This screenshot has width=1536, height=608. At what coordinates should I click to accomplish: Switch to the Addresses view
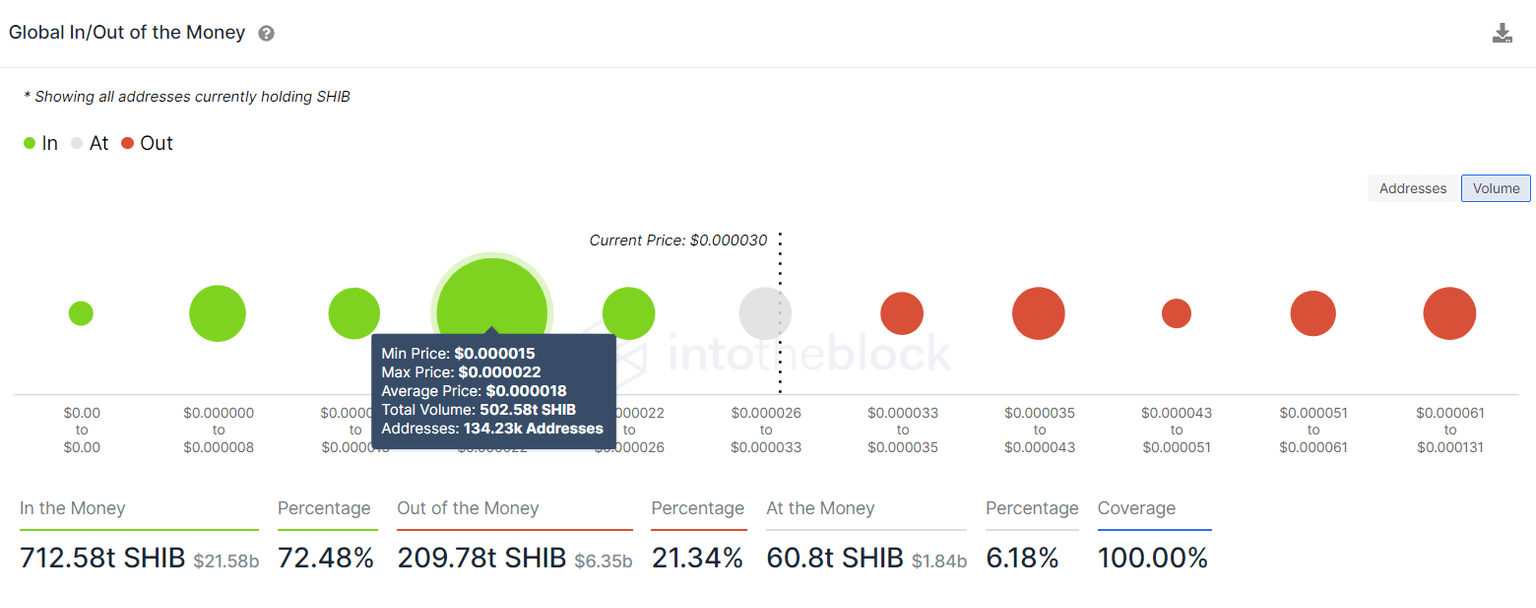coord(1412,188)
